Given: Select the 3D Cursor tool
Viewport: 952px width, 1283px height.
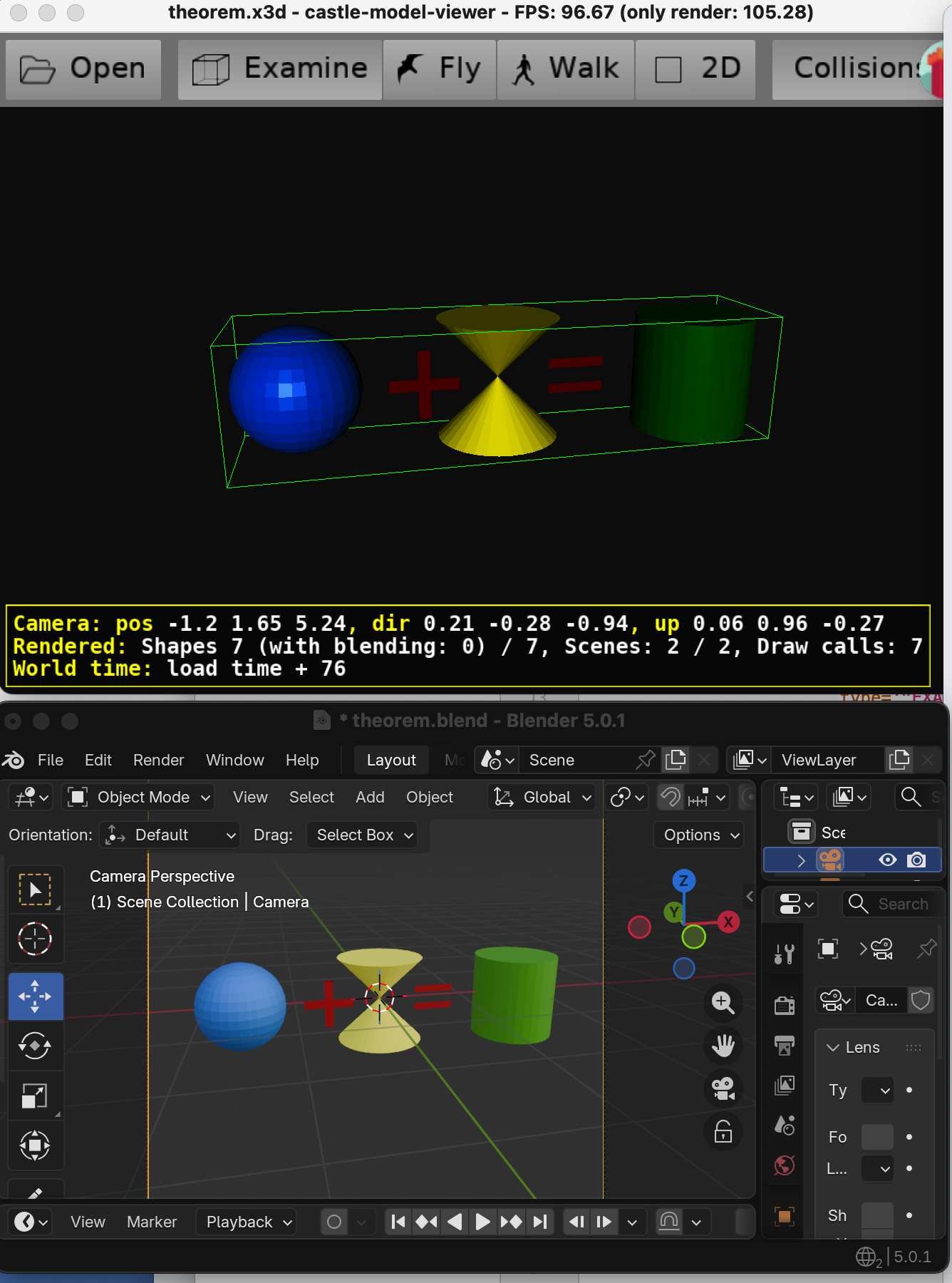Looking at the screenshot, I should click(x=35, y=939).
